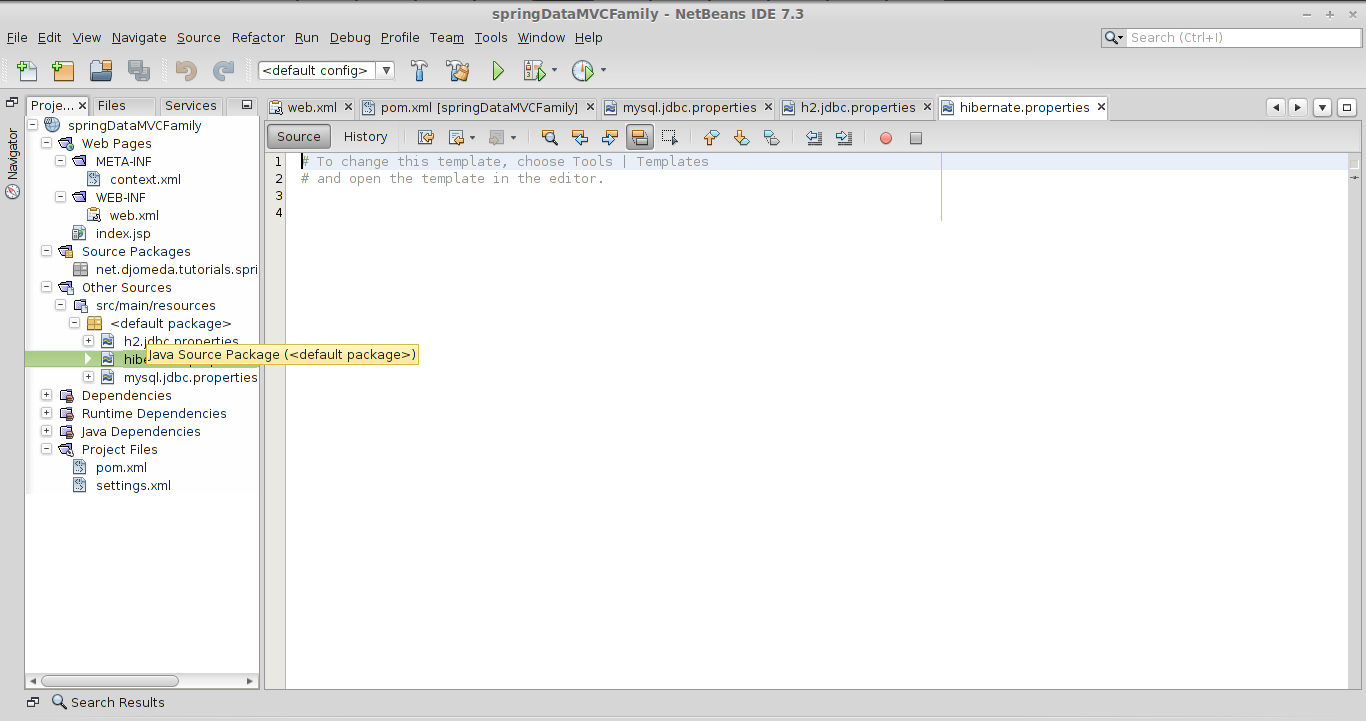
Task: Switch to the Files panel tab
Action: click(112, 106)
